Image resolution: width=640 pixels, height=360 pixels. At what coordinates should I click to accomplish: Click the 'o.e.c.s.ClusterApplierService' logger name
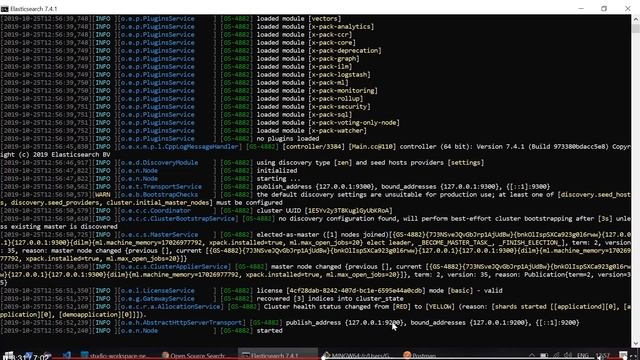[174, 267]
